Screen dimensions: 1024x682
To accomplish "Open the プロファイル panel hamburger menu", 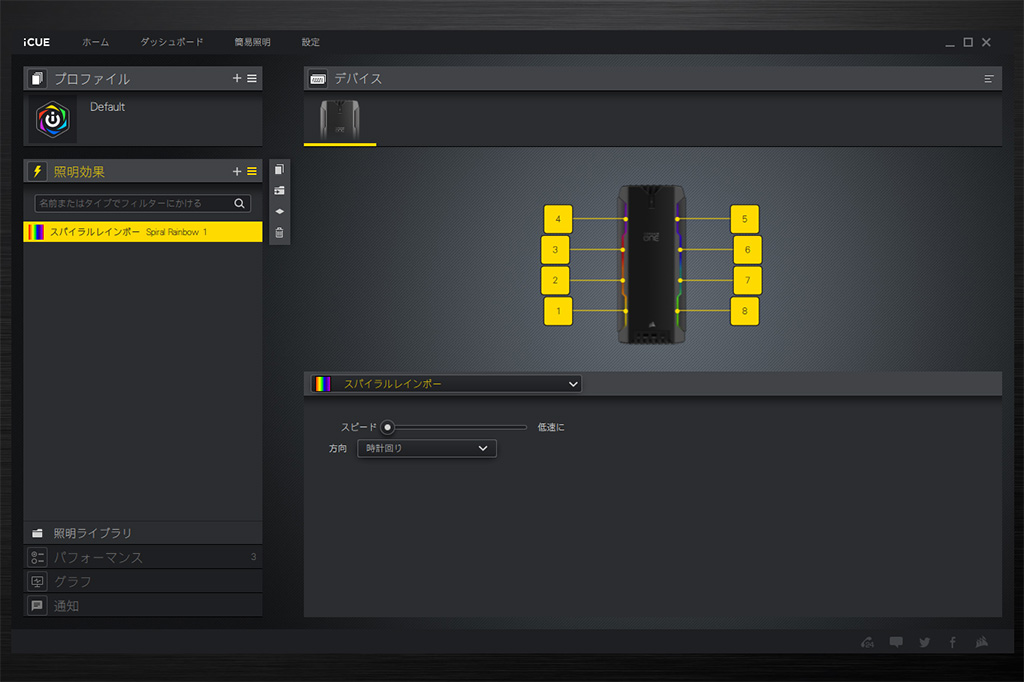I will [x=252, y=78].
